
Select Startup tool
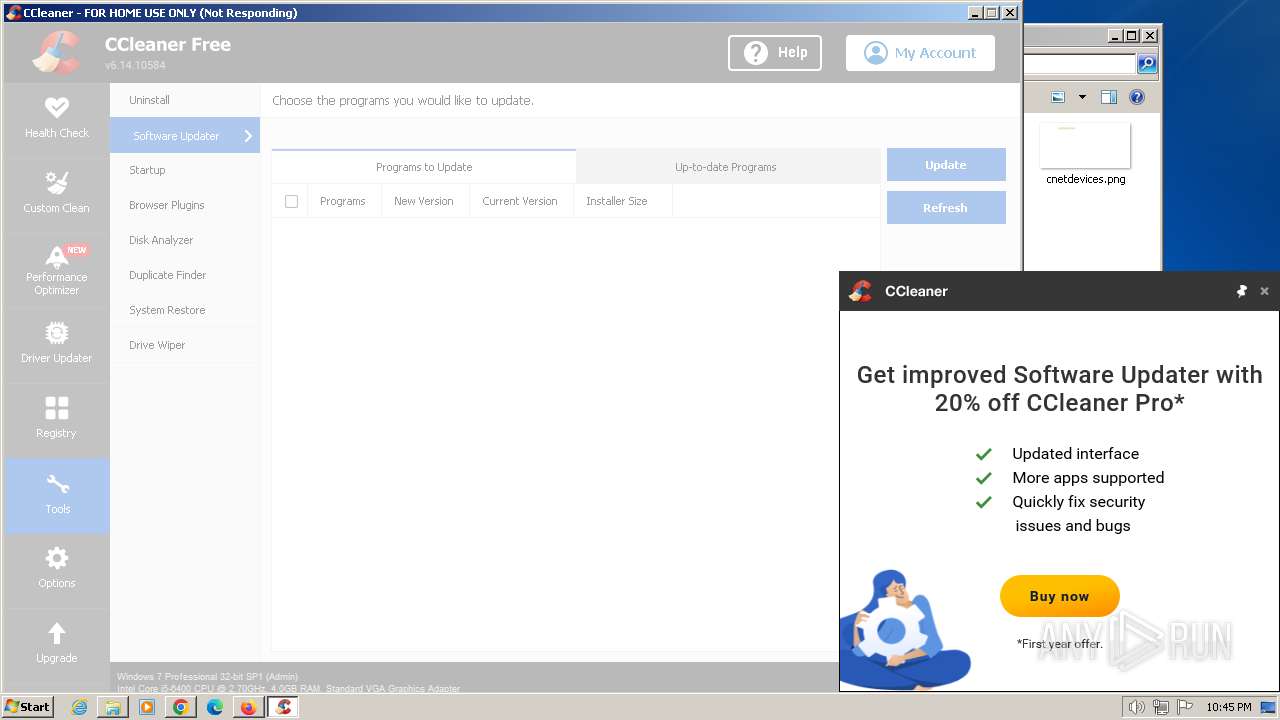tap(185, 170)
